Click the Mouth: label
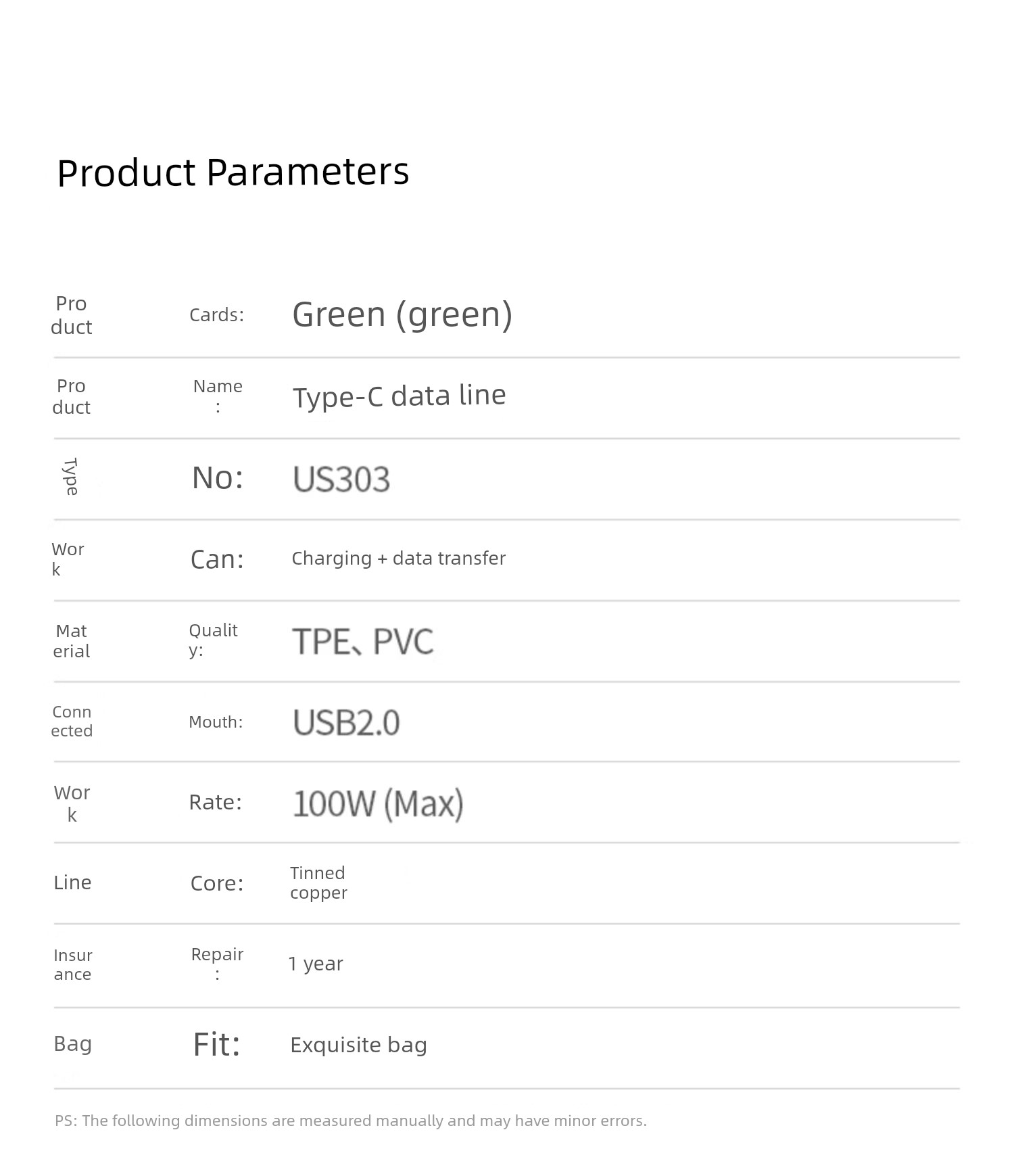Screen dimensions: 1014x1176 [216, 722]
